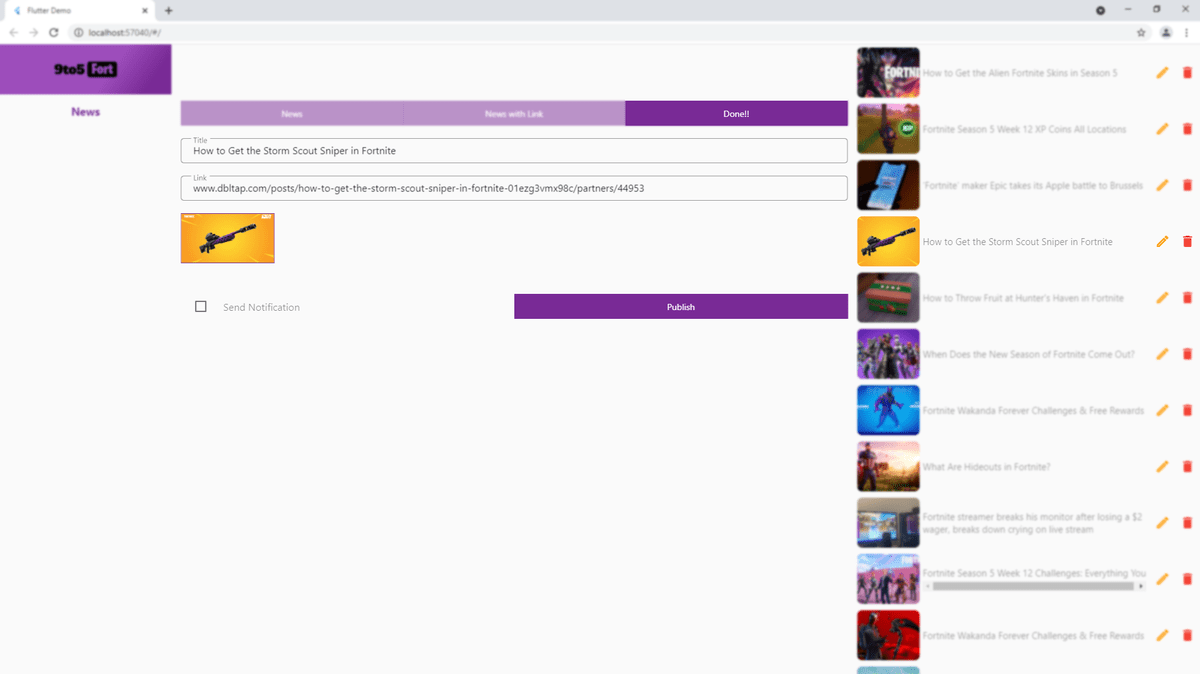Reload the localhost page
Screen dimensions: 1200x674
[x=53, y=31]
